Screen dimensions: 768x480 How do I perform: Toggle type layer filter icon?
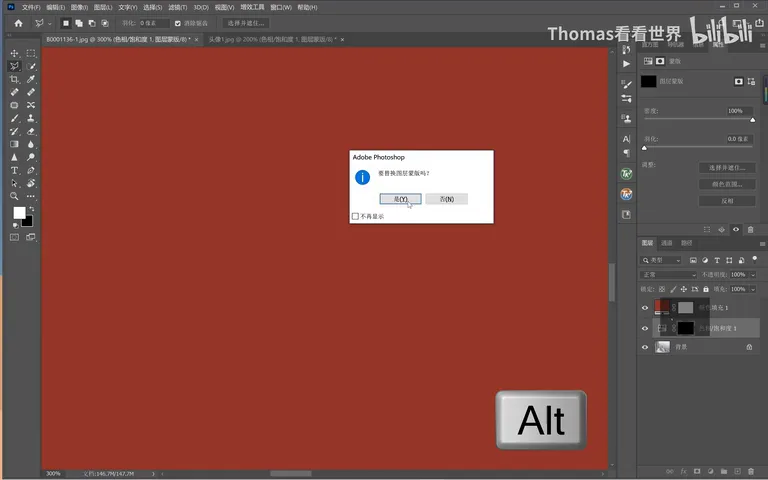(x=717, y=260)
